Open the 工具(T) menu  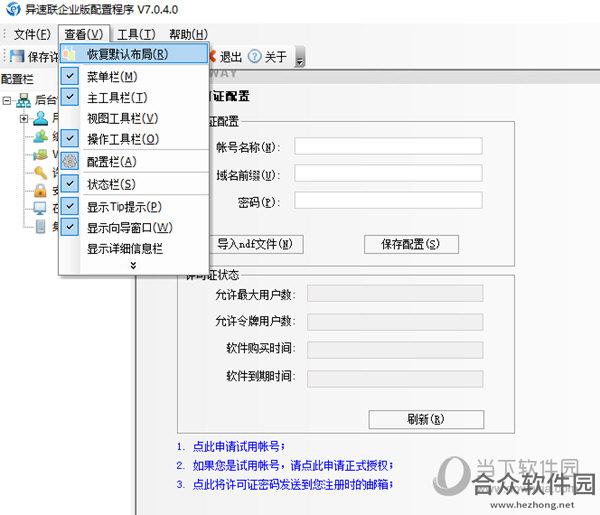coord(136,34)
